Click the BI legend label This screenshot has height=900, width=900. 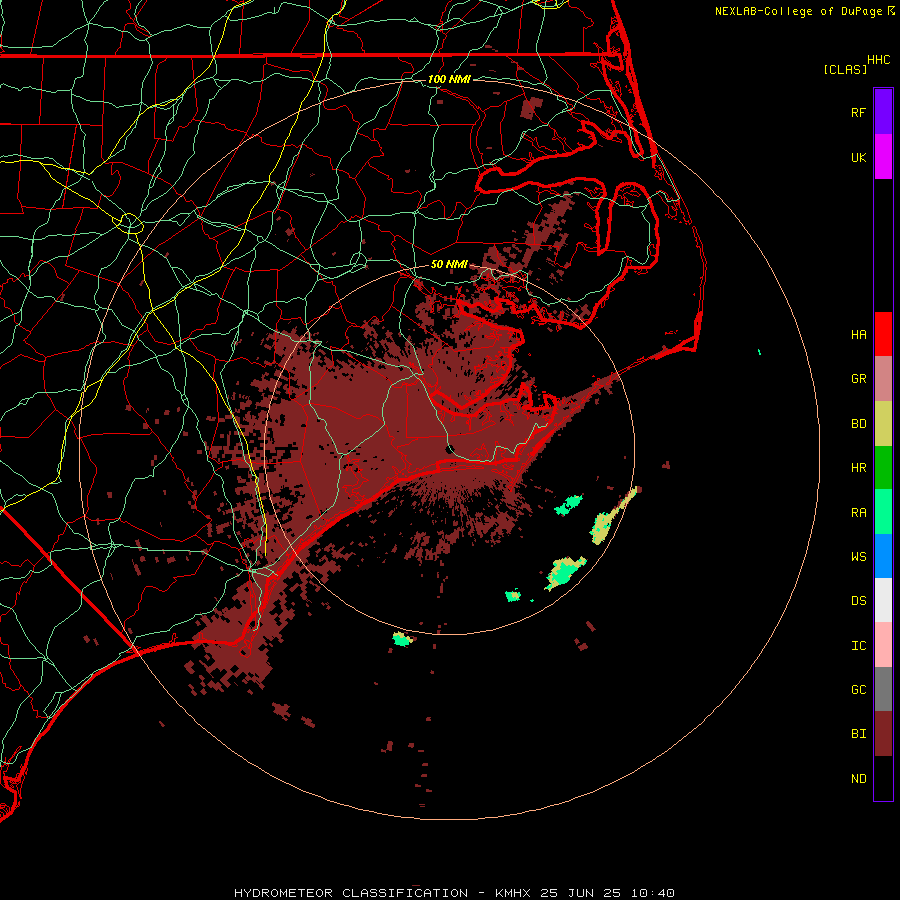pos(858,734)
